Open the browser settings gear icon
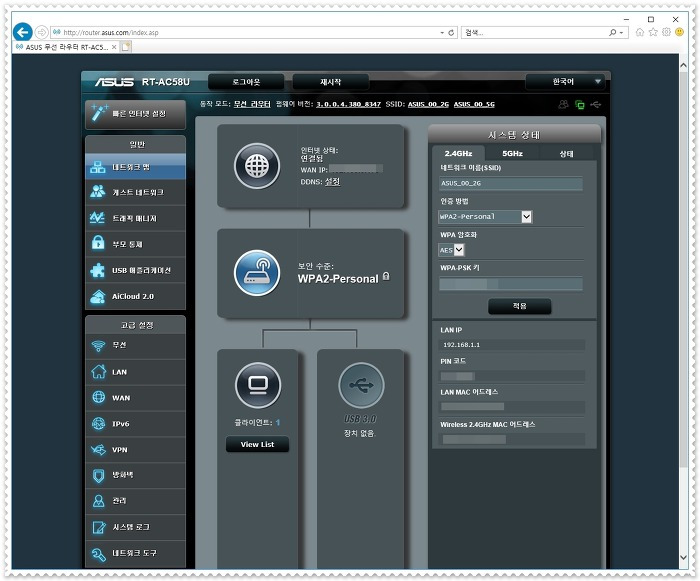Image resolution: width=700 pixels, height=581 pixels. (666, 32)
